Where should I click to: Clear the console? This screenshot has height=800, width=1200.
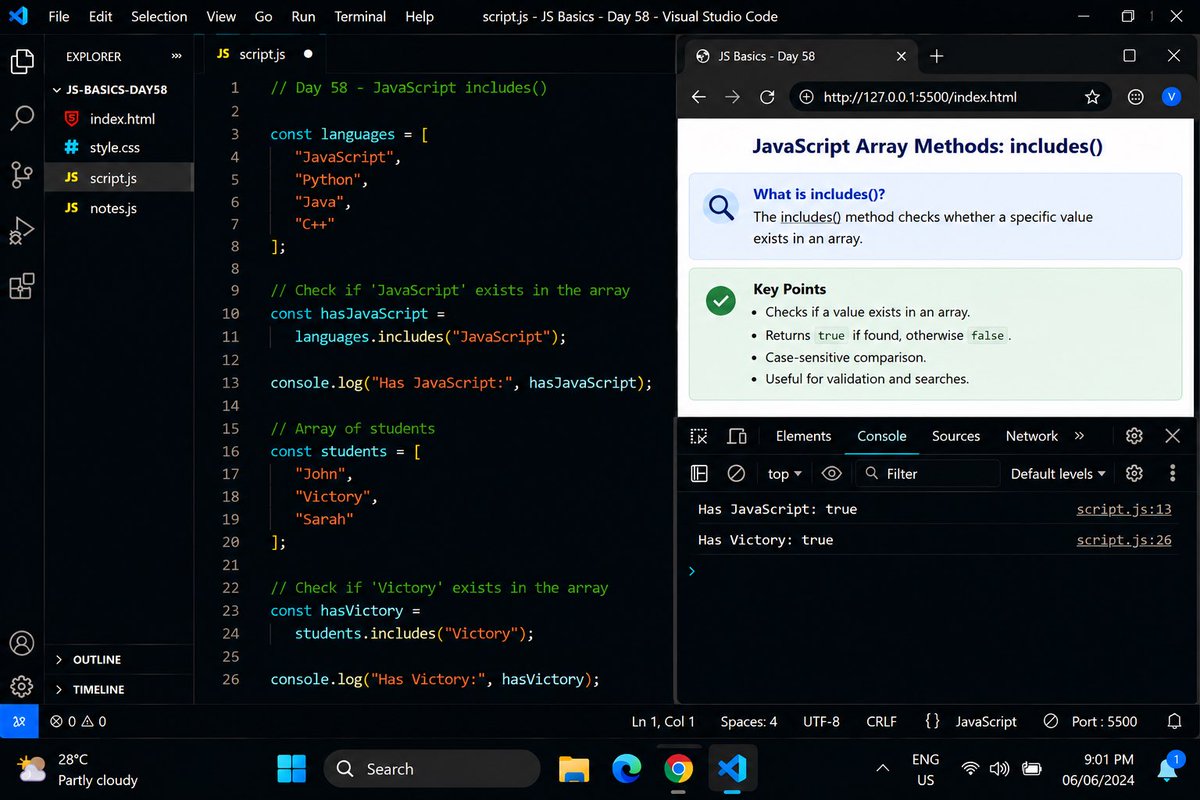click(x=736, y=474)
